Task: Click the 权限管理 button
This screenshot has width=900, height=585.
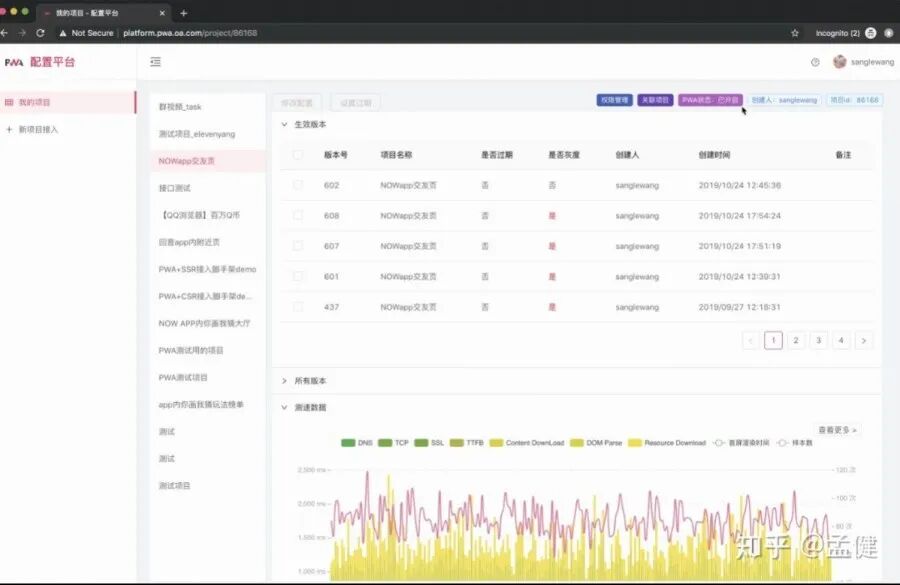Action: 613,100
